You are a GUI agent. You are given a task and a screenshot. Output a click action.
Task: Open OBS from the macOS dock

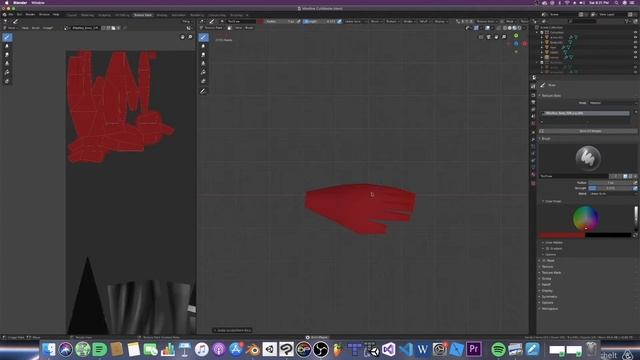(321, 349)
